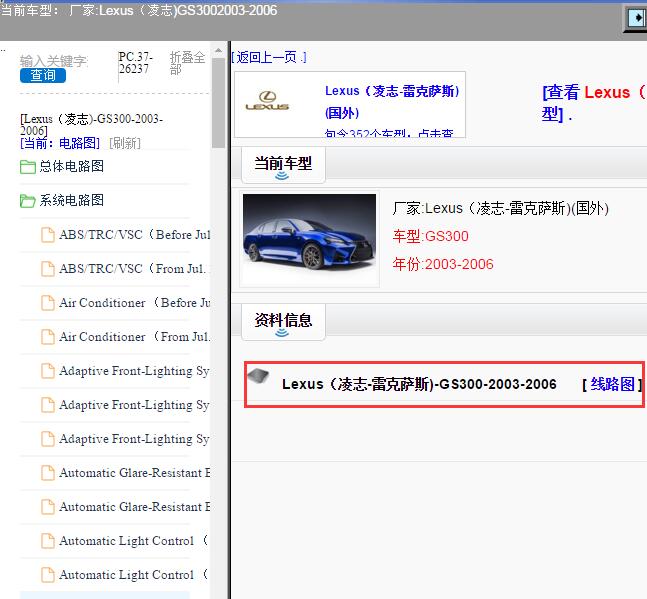Open Air Conditioner (From Jul. item
Viewport: 647px width, 599px height.
[135, 337]
